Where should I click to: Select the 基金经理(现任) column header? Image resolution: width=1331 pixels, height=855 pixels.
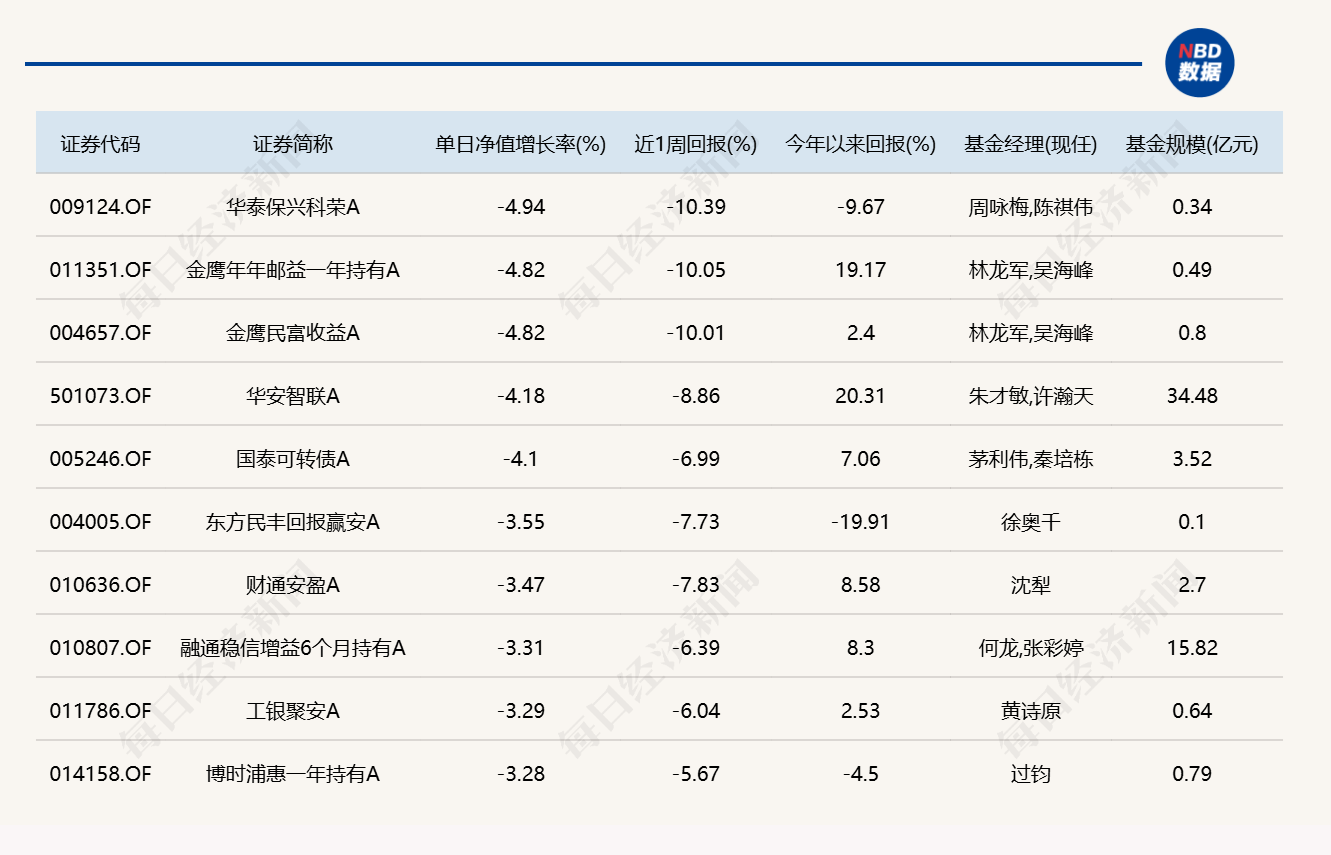1031,144
